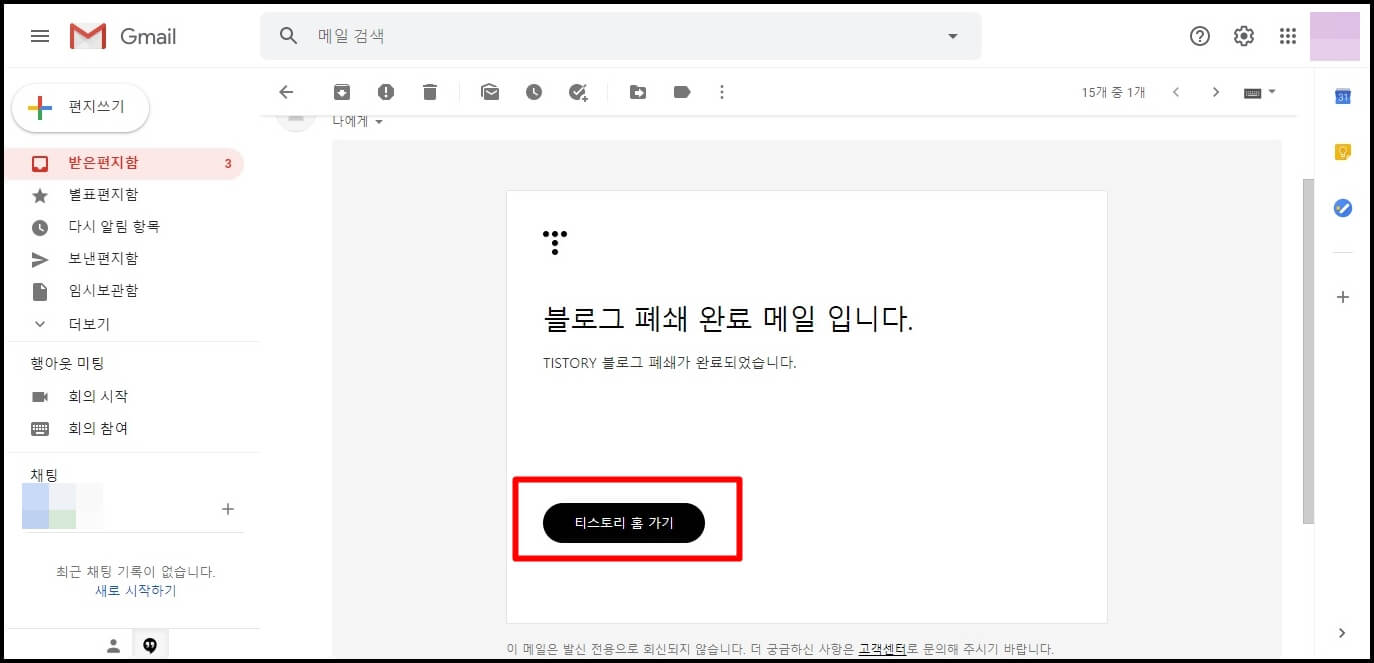1374x663 pixels.
Task: Open the labels icon
Action: [682, 92]
